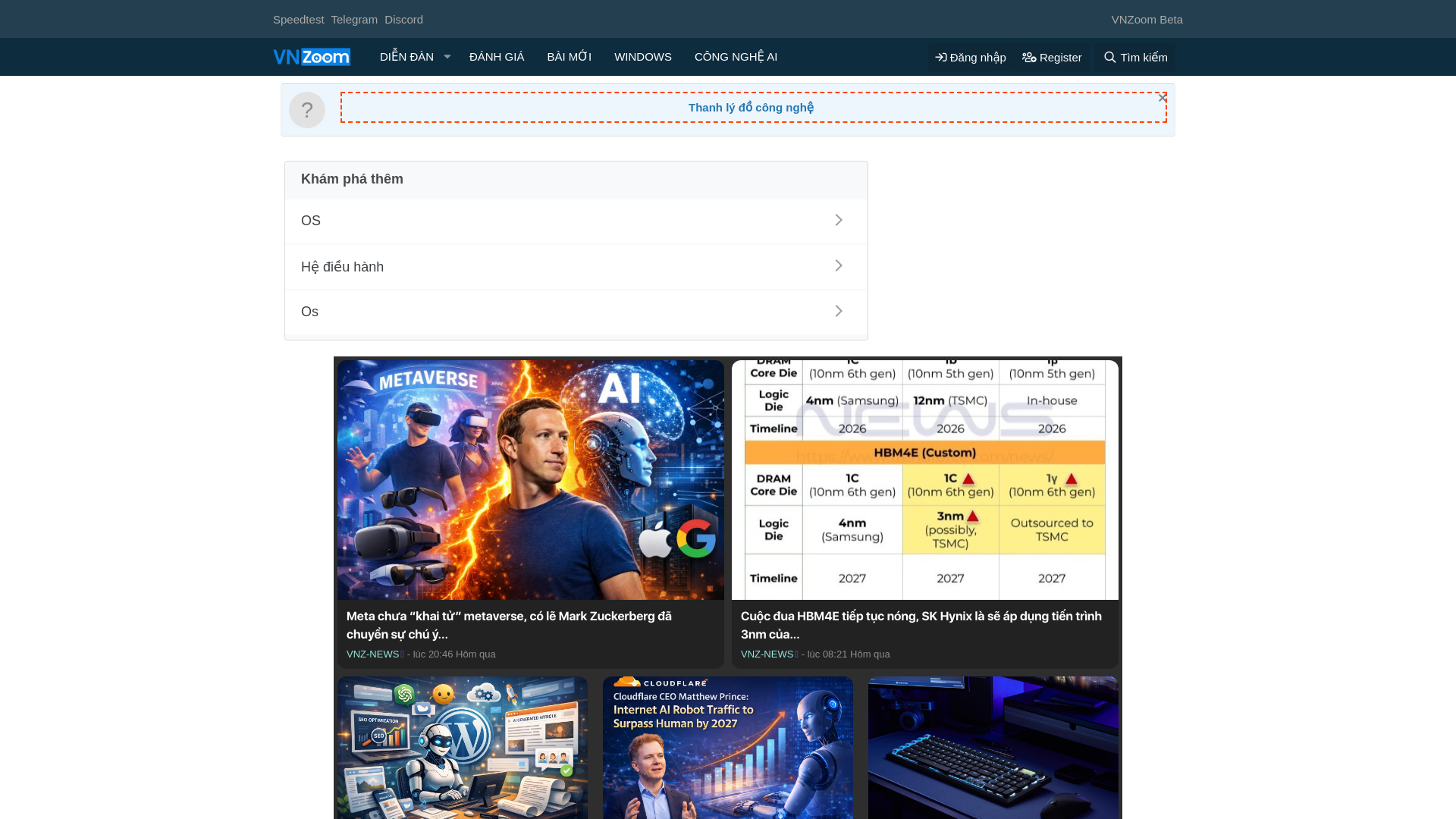Open CÔNG NGHỆ AI nav item

tap(736, 57)
